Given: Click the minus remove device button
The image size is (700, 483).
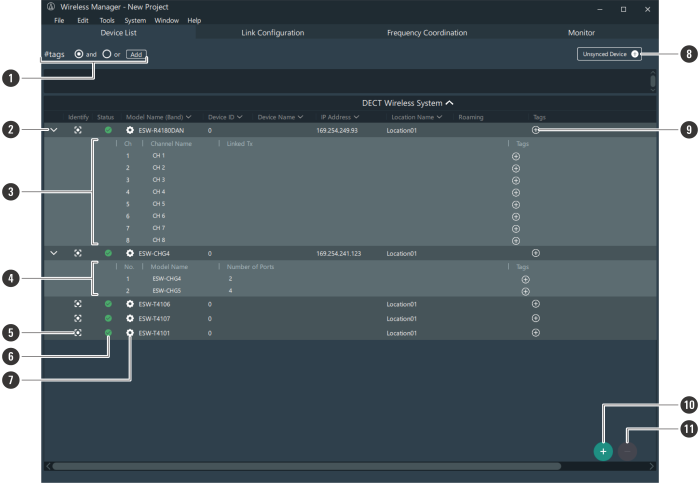Looking at the screenshot, I should click(x=627, y=451).
